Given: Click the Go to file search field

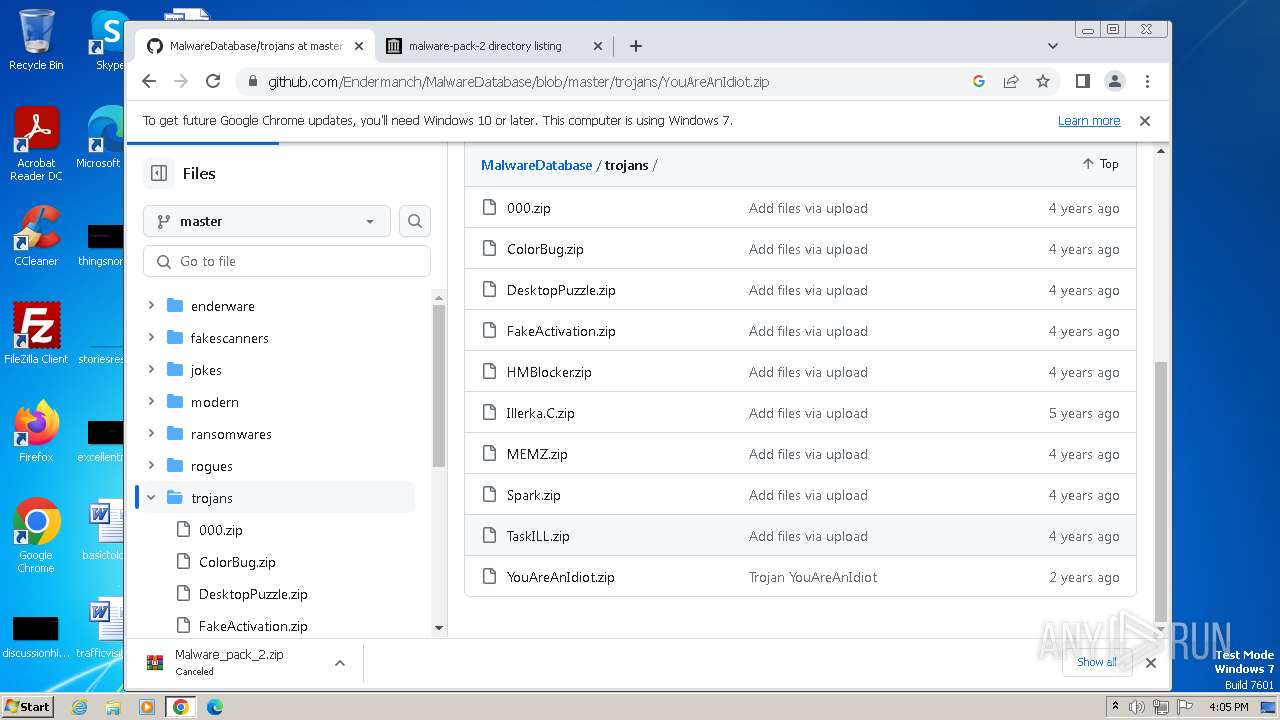Looking at the screenshot, I should (x=287, y=261).
